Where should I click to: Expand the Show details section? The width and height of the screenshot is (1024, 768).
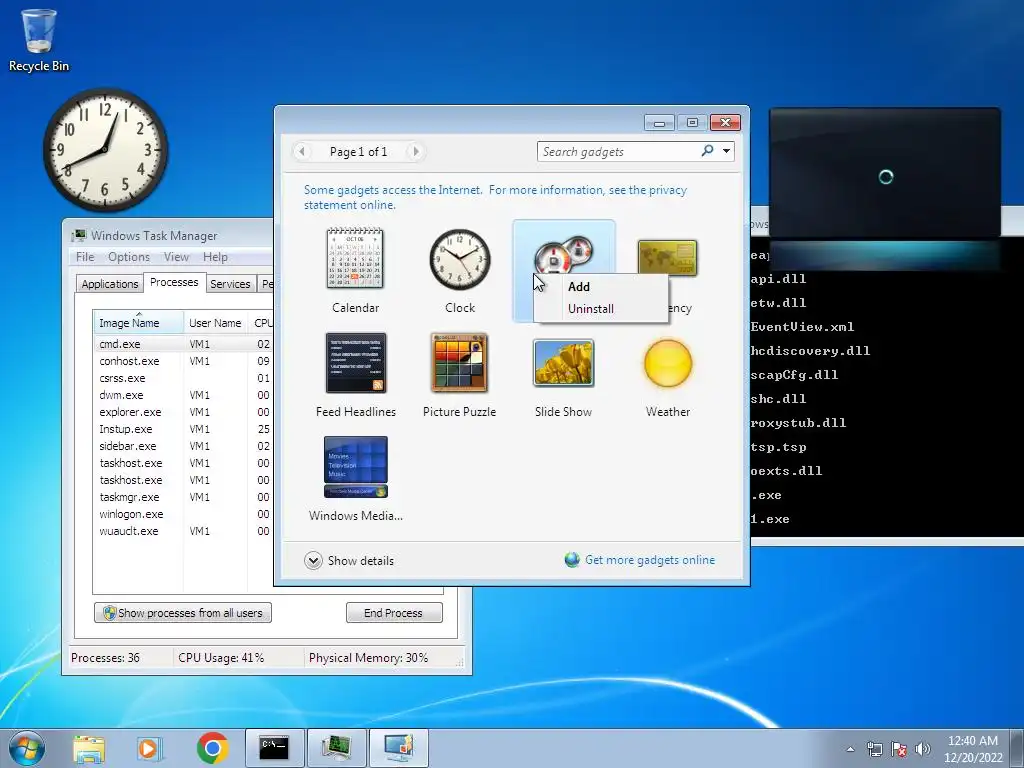click(349, 560)
